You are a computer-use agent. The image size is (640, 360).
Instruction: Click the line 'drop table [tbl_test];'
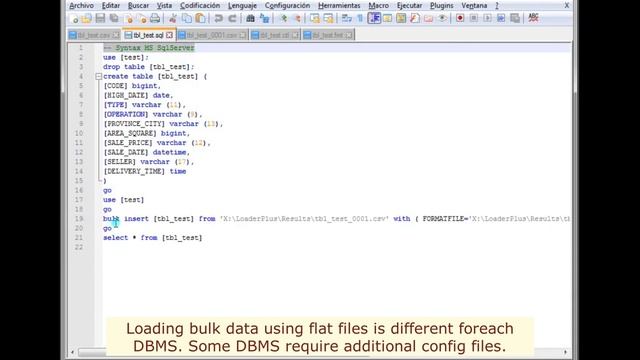(149, 67)
